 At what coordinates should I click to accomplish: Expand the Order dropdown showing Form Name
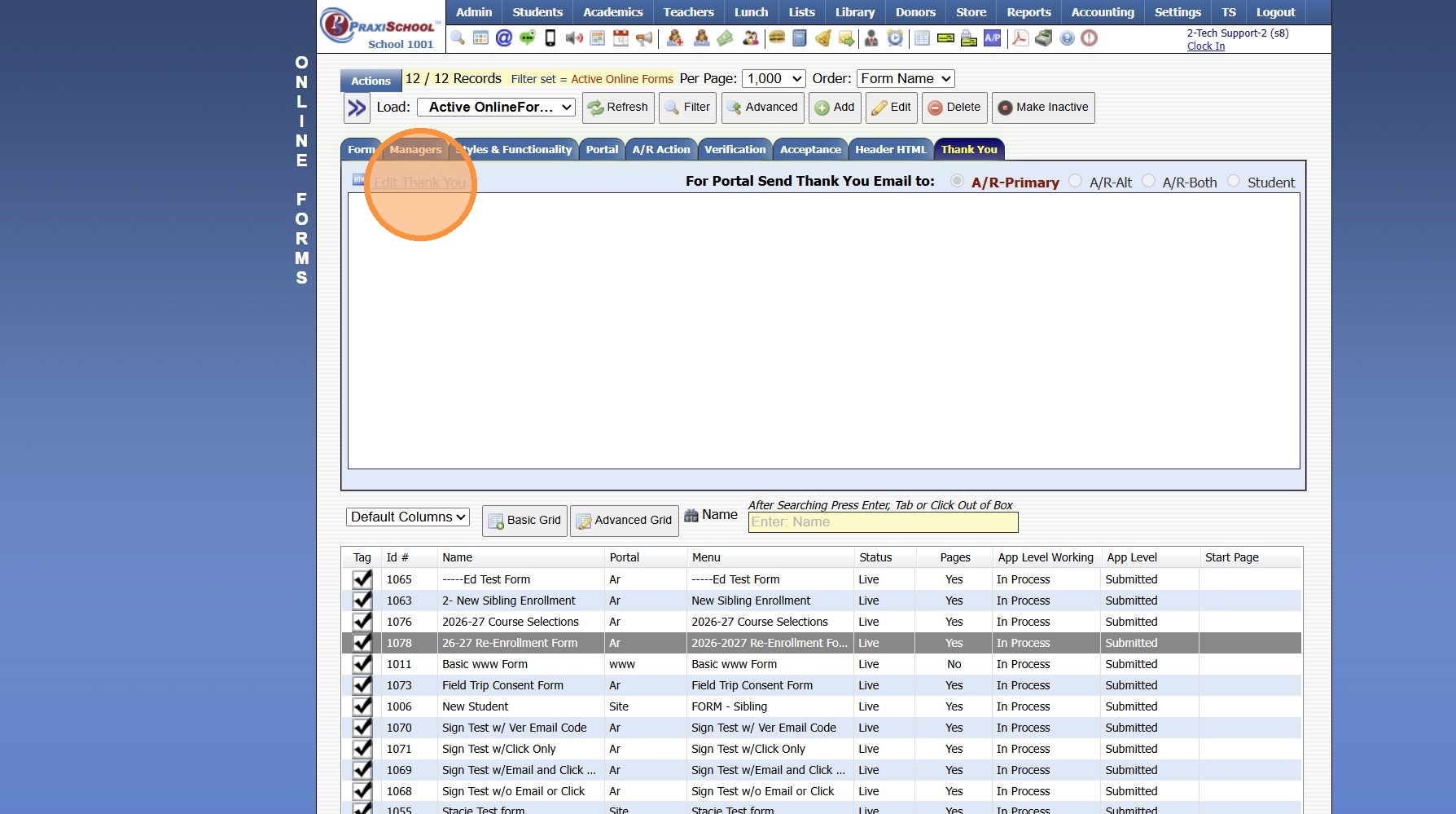coord(906,79)
